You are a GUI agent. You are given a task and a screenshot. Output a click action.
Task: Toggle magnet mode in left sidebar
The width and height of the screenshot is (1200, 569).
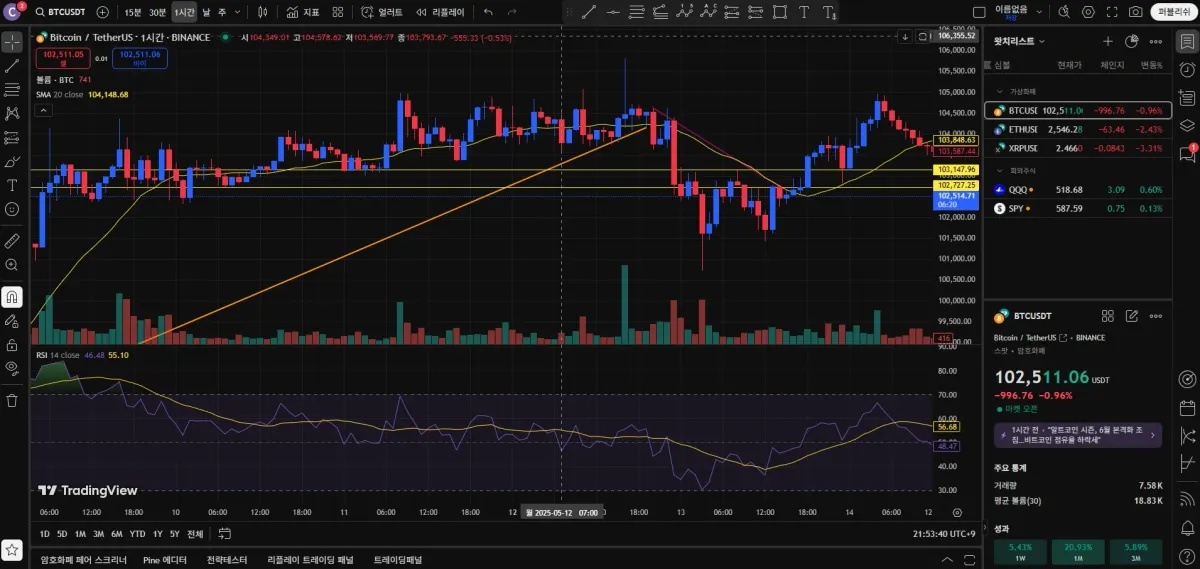tap(12, 297)
